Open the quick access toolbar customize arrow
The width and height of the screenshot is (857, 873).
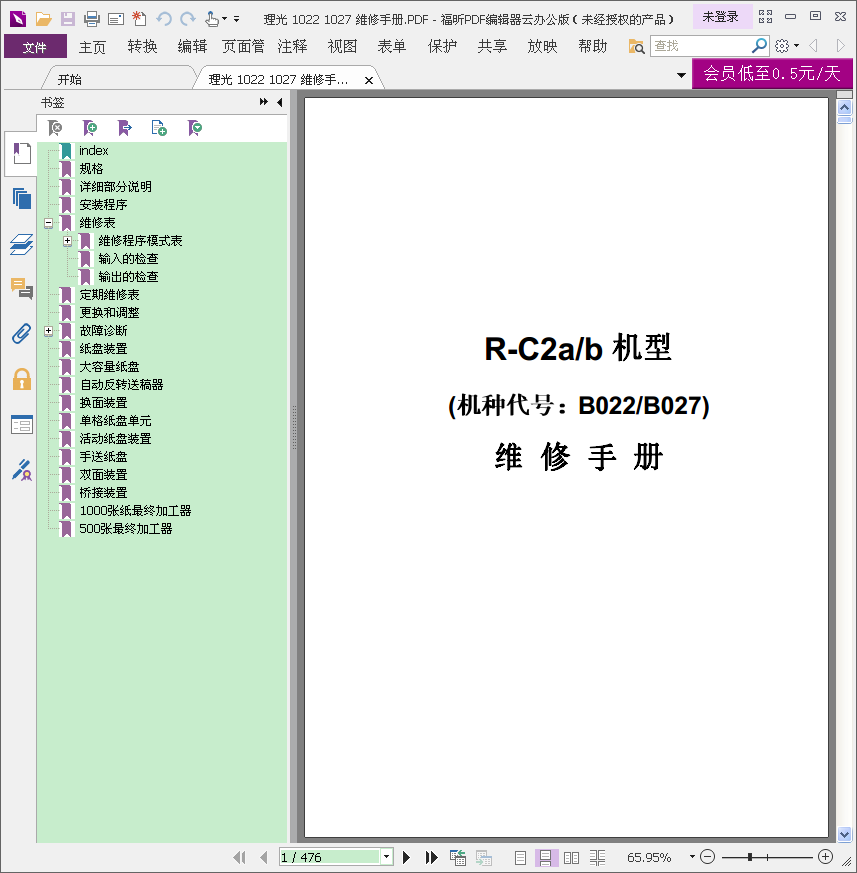coord(237,19)
